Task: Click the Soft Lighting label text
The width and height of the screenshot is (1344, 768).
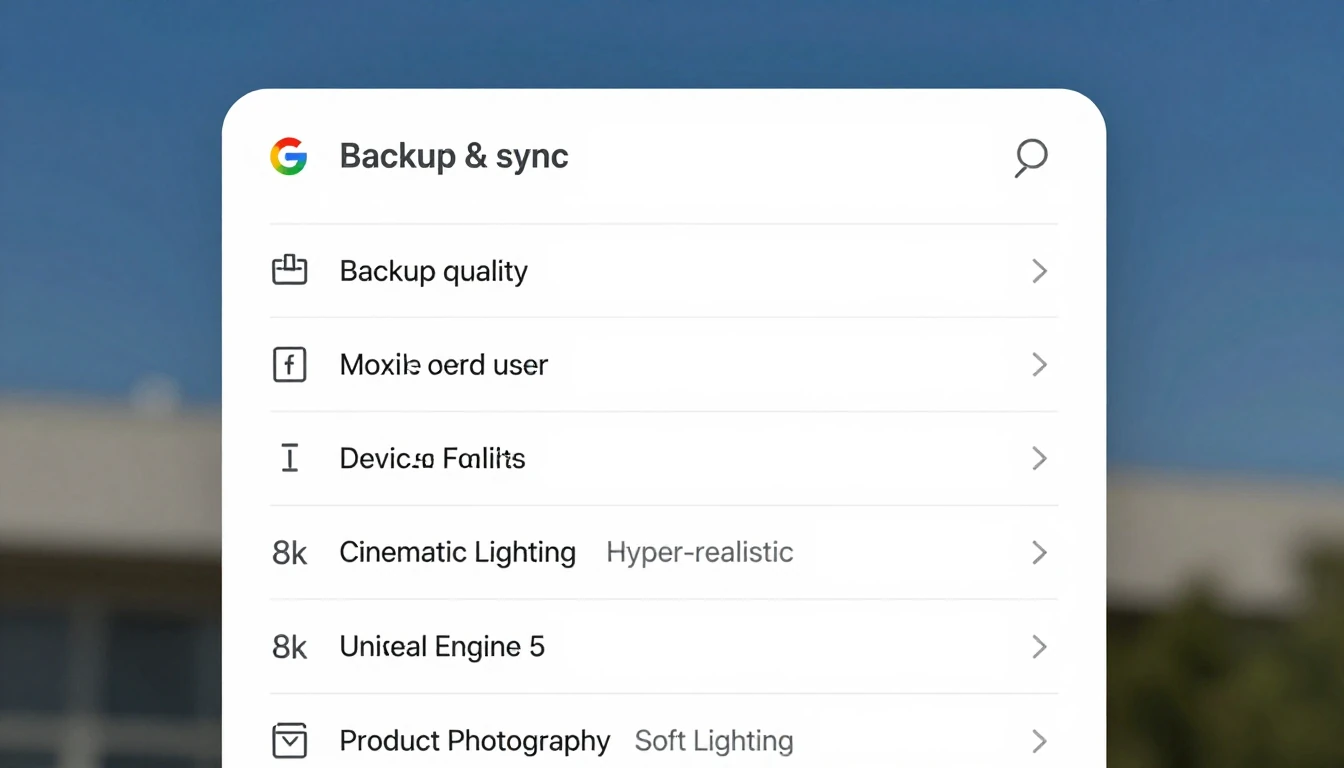Action: (x=714, y=741)
